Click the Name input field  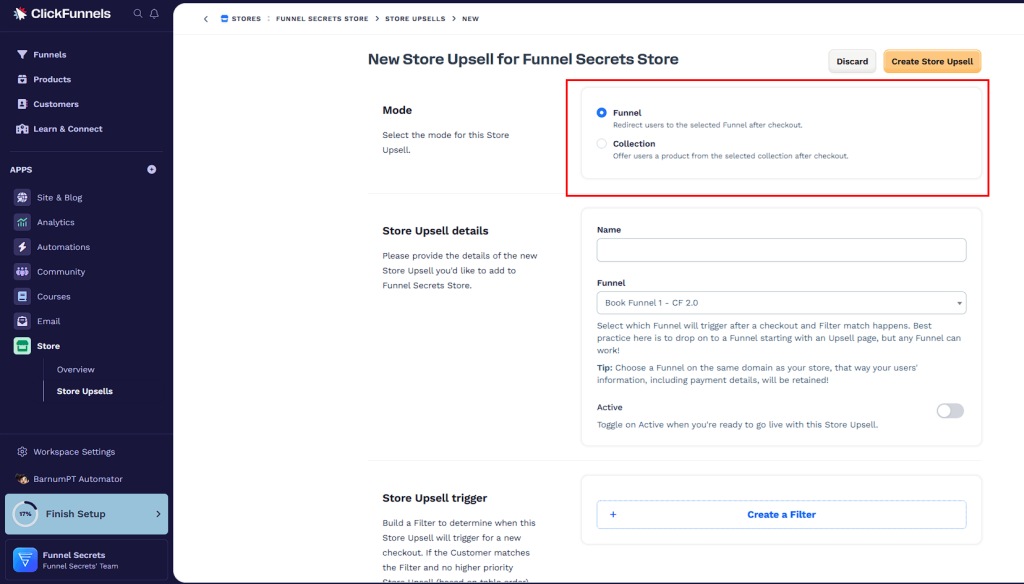tap(781, 250)
